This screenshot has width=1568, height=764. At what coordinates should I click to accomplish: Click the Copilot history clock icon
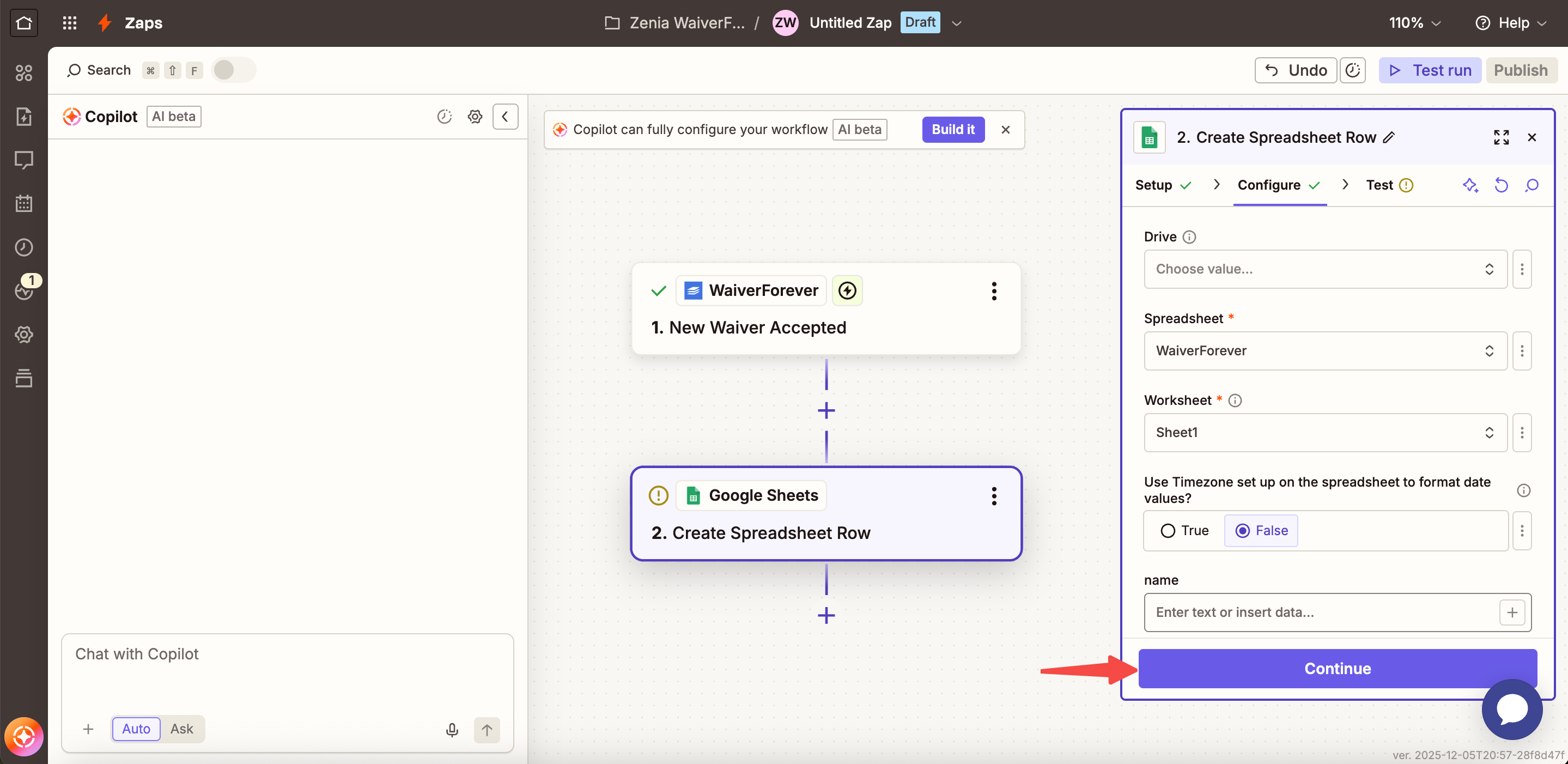pos(445,116)
